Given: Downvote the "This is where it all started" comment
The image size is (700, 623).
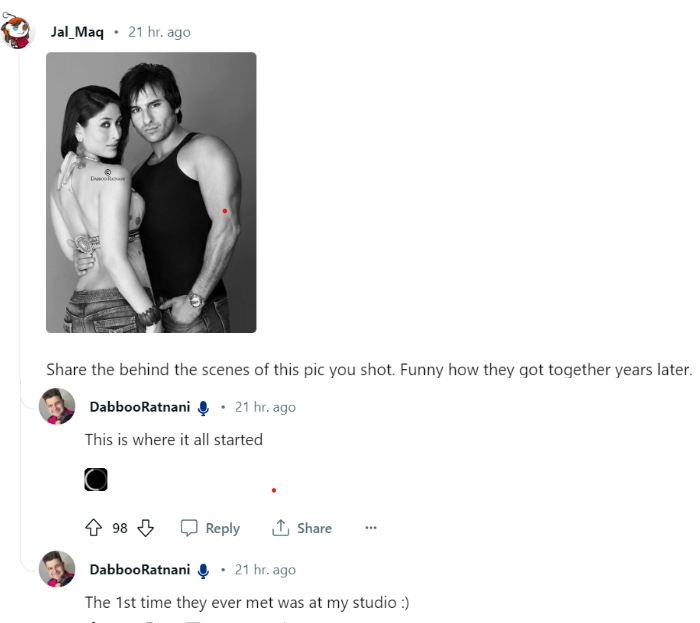Looking at the screenshot, I should point(146,528).
